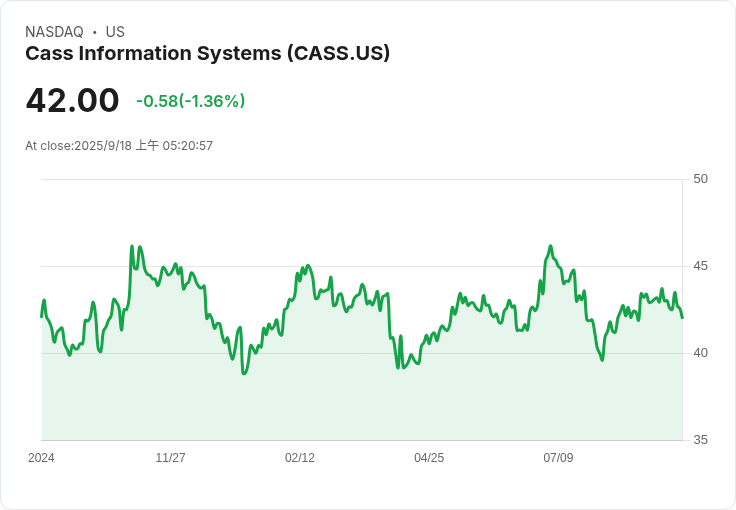Click the -0.58(-1.36%) price change
736x510 pixels.
(191, 101)
